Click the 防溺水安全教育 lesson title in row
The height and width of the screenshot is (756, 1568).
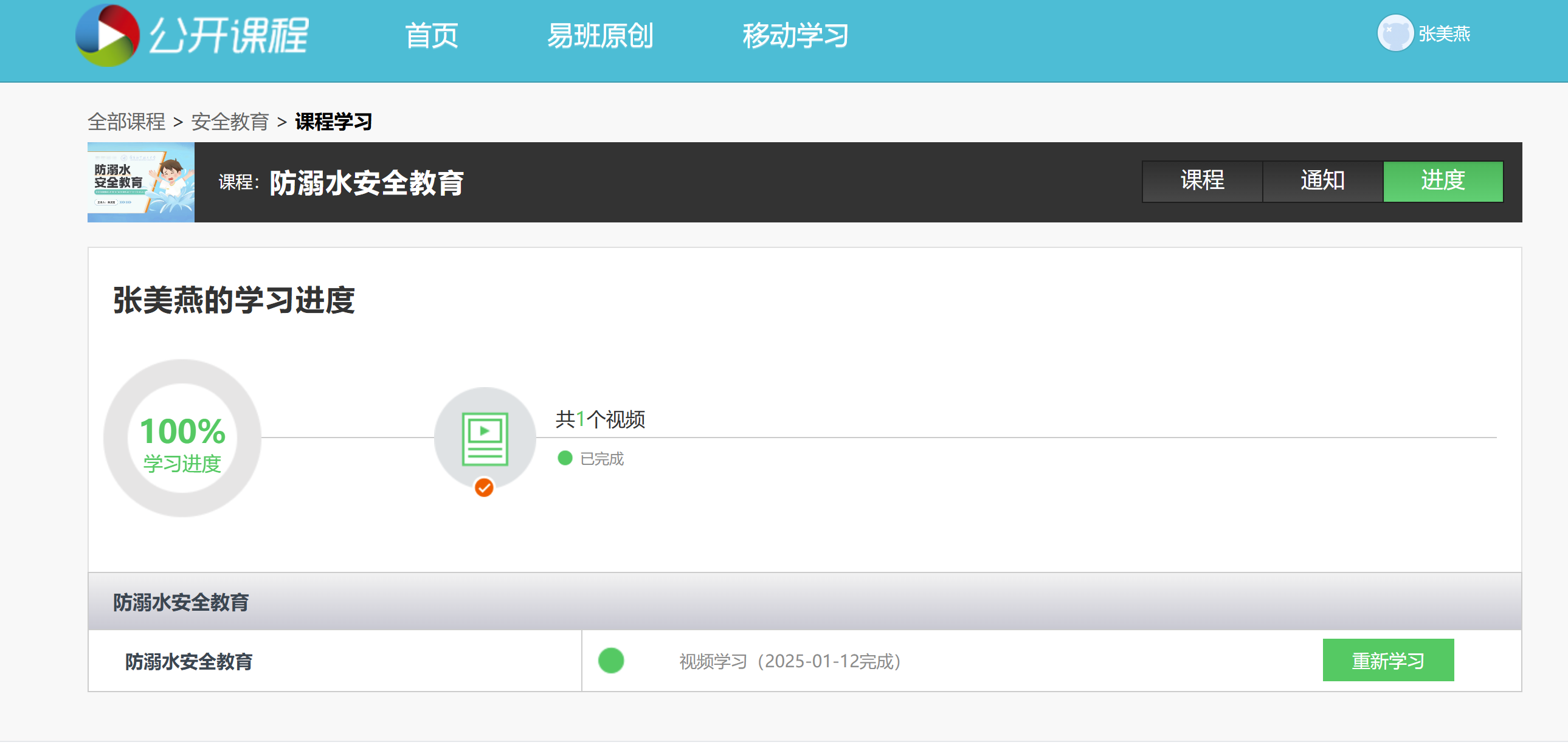(188, 661)
